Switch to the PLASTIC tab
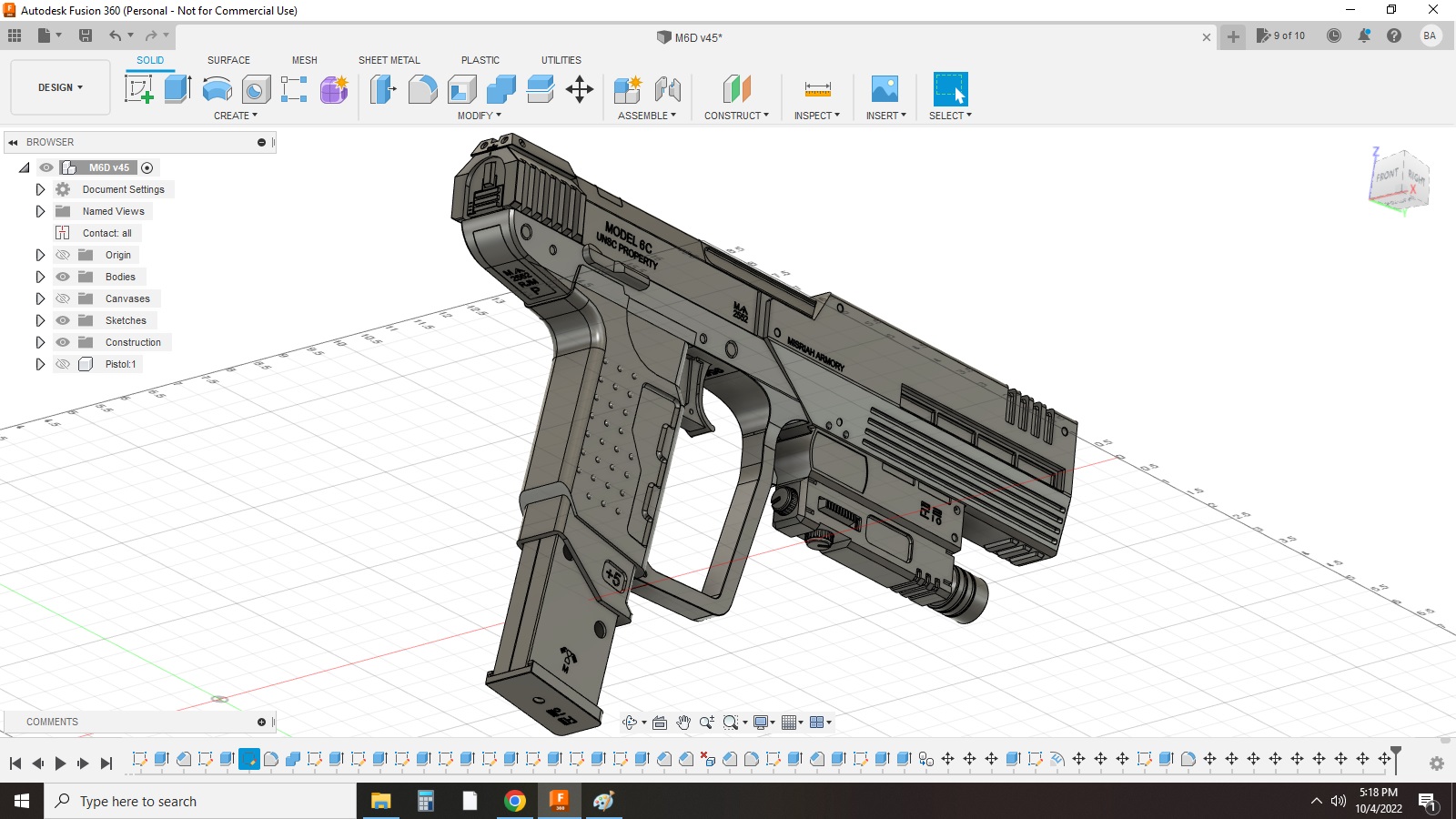1456x819 pixels. pos(480,60)
